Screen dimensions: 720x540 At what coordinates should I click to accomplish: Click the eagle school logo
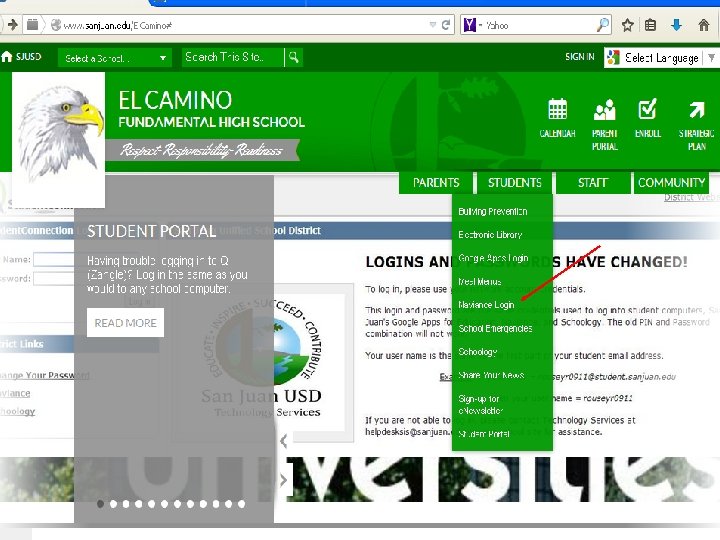click(x=58, y=139)
